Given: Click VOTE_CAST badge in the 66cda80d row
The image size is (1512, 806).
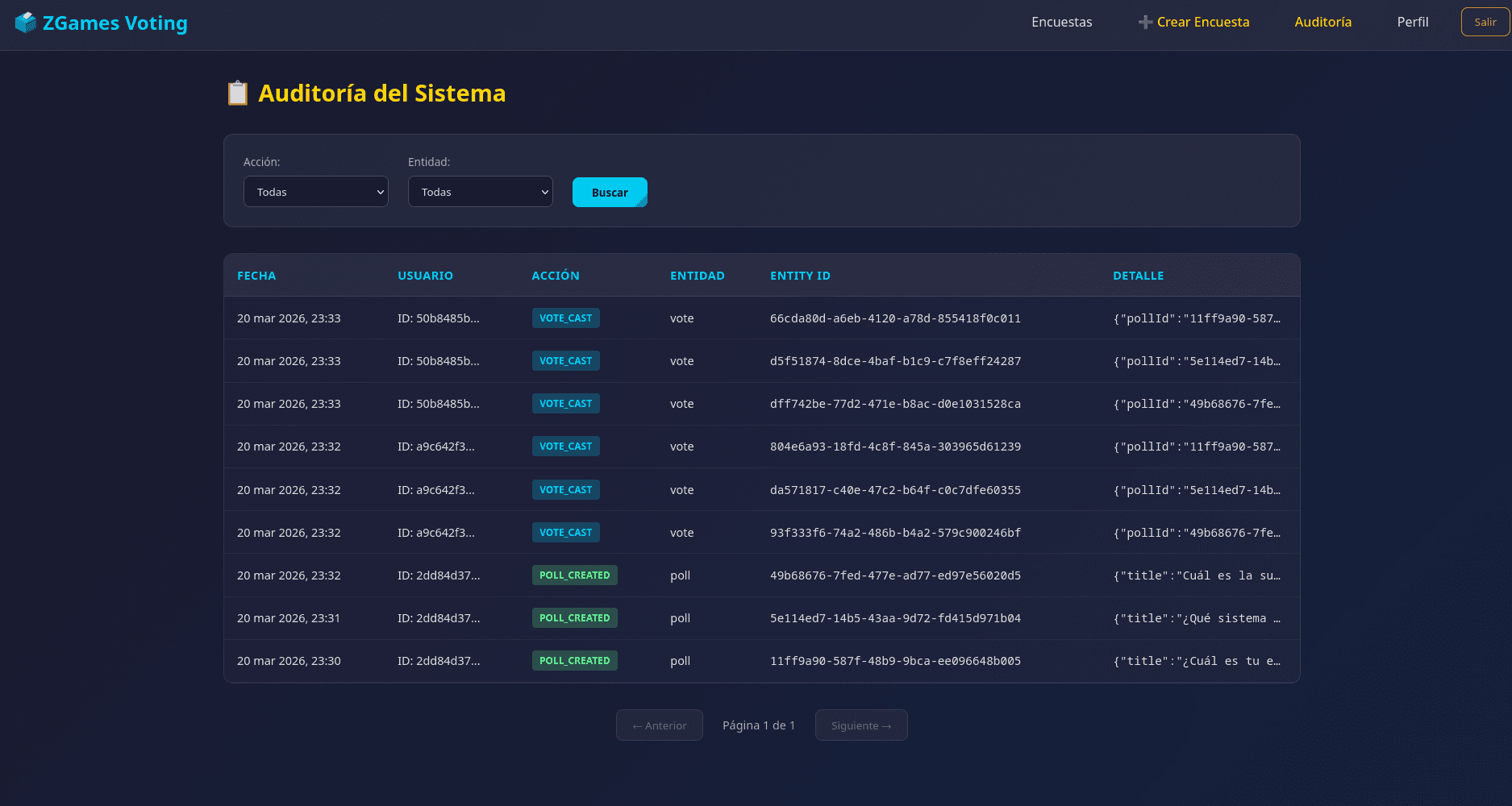Looking at the screenshot, I should click(x=566, y=318).
